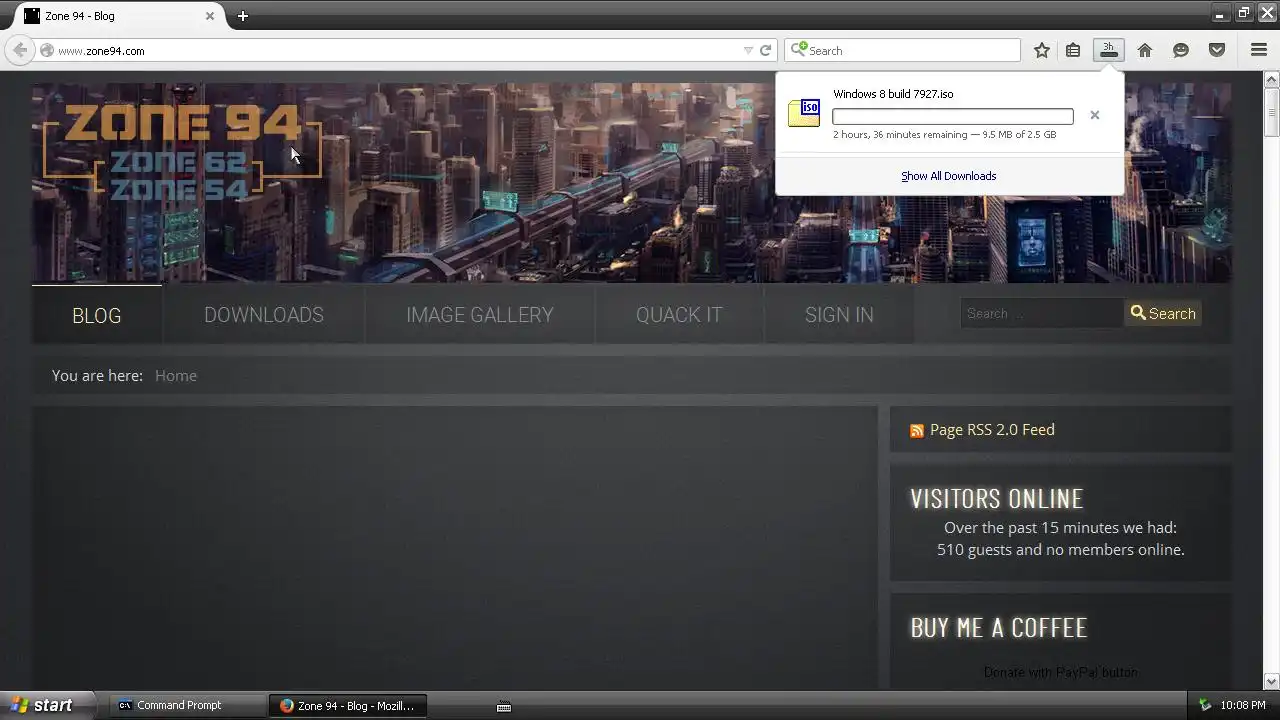Open Show All Downloads link
Image resolution: width=1280 pixels, height=720 pixels.
(x=949, y=176)
